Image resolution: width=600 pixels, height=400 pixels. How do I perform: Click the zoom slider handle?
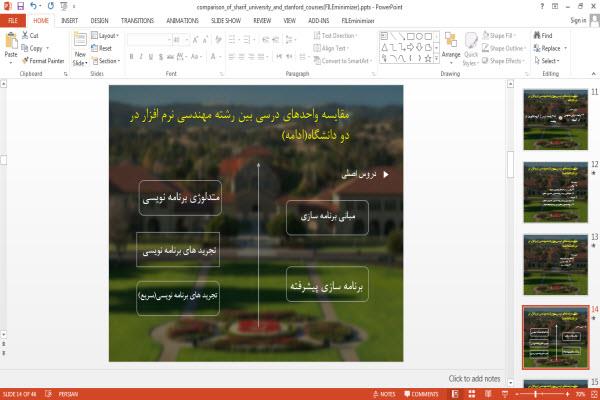536,394
